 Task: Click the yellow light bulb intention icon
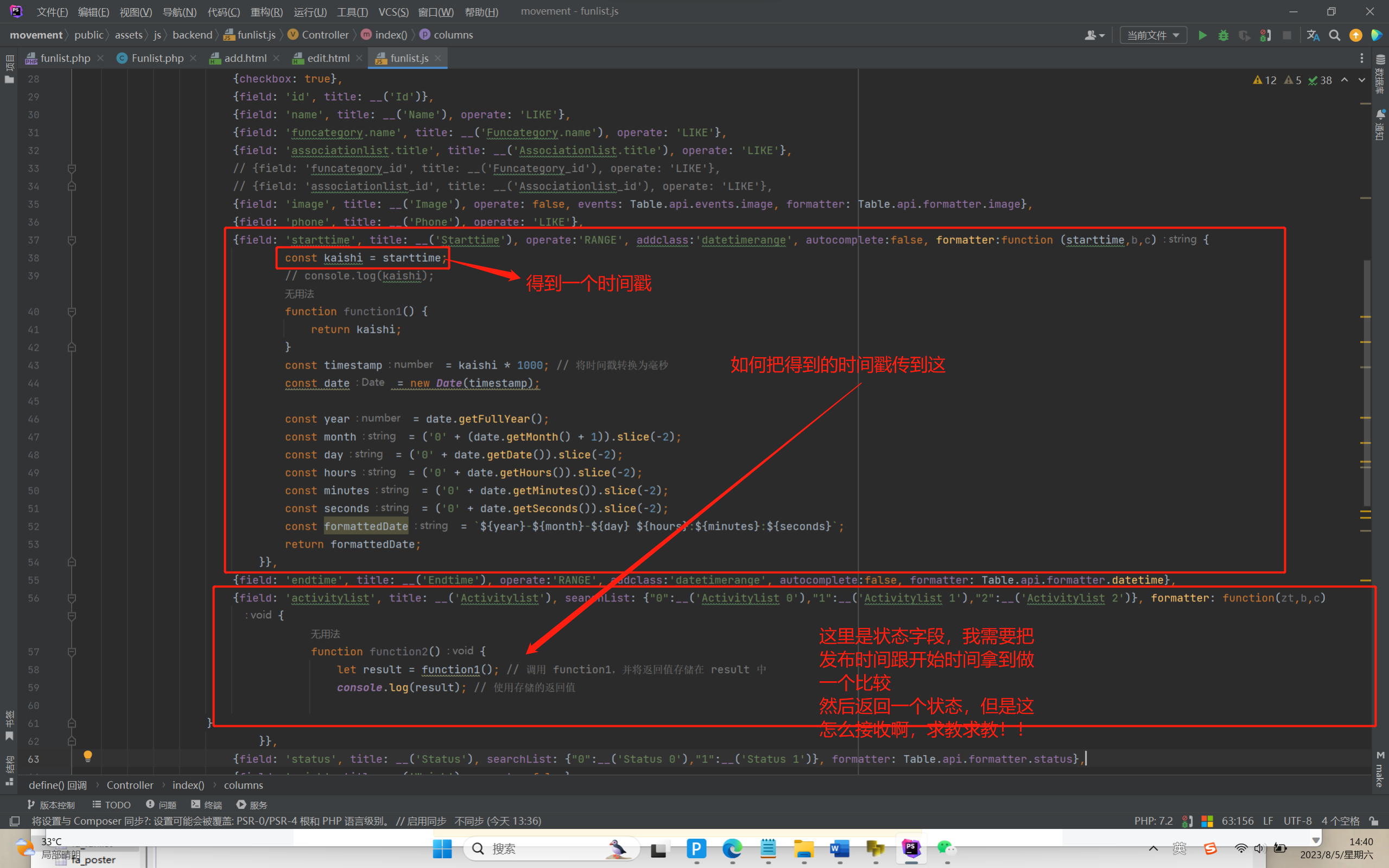point(88,757)
